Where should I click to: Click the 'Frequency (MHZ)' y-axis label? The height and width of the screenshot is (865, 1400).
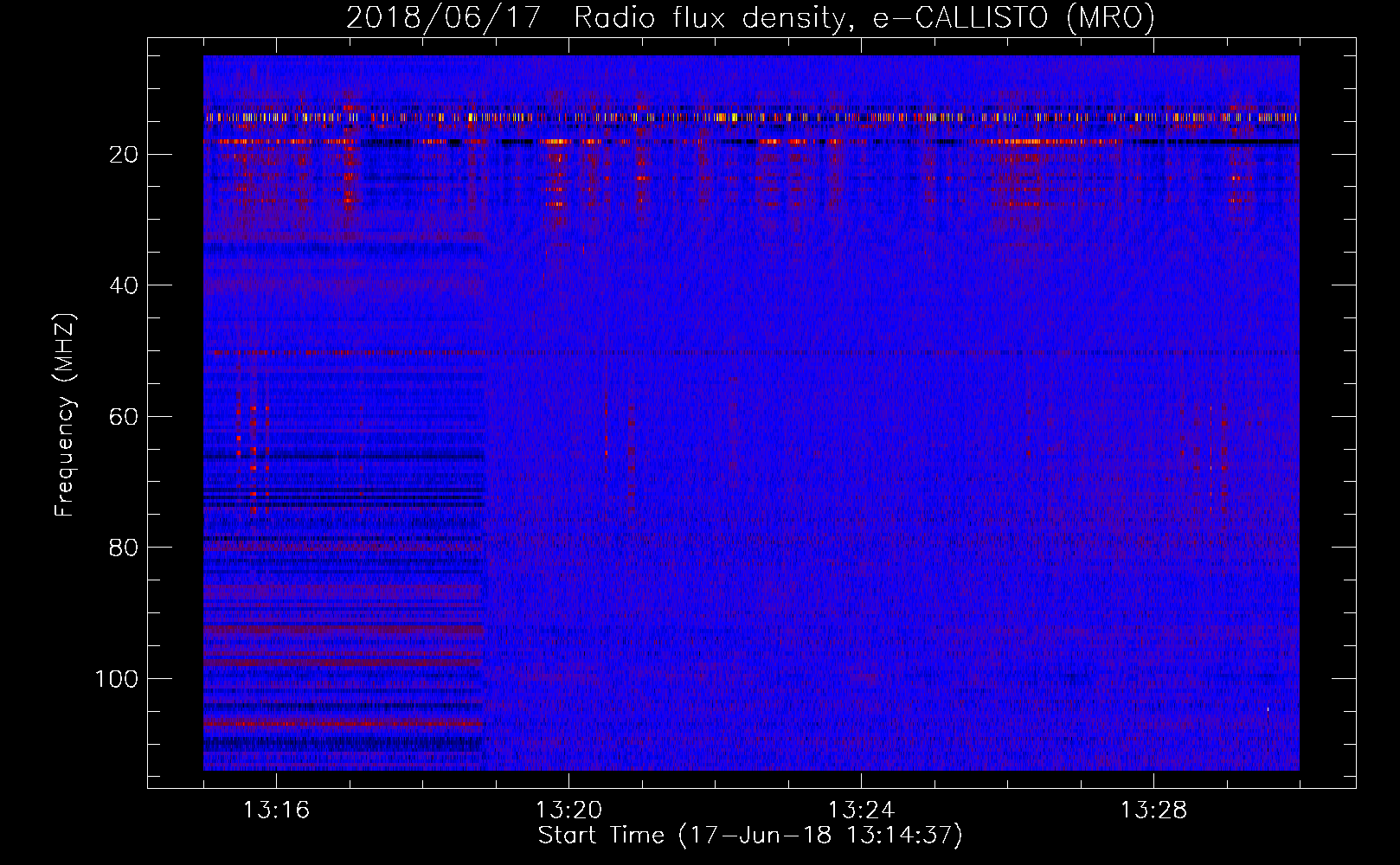66,414
